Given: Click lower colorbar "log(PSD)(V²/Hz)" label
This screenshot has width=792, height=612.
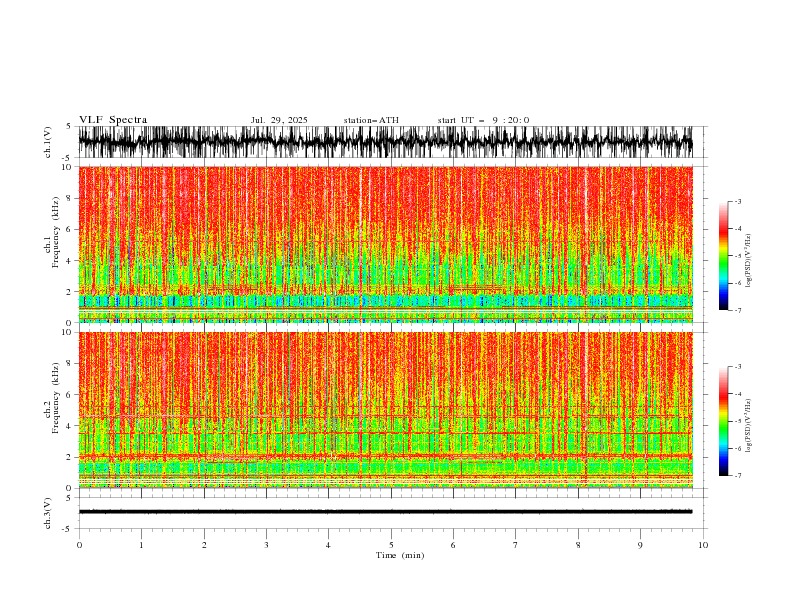Looking at the screenshot, I should point(749,425).
